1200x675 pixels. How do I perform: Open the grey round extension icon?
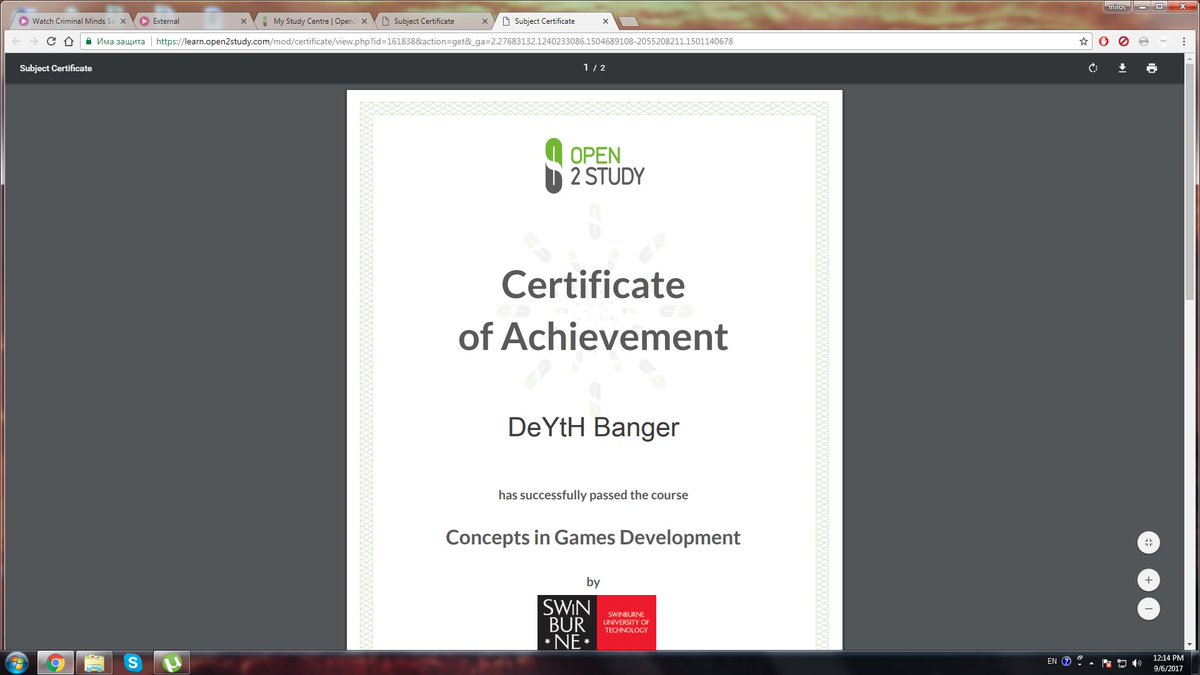click(x=1144, y=41)
